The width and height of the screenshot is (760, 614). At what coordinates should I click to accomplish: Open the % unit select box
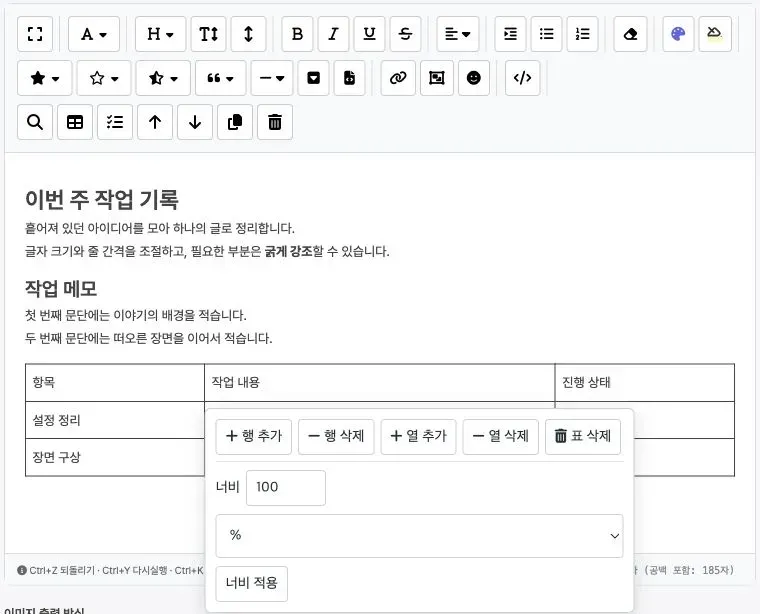click(x=419, y=535)
